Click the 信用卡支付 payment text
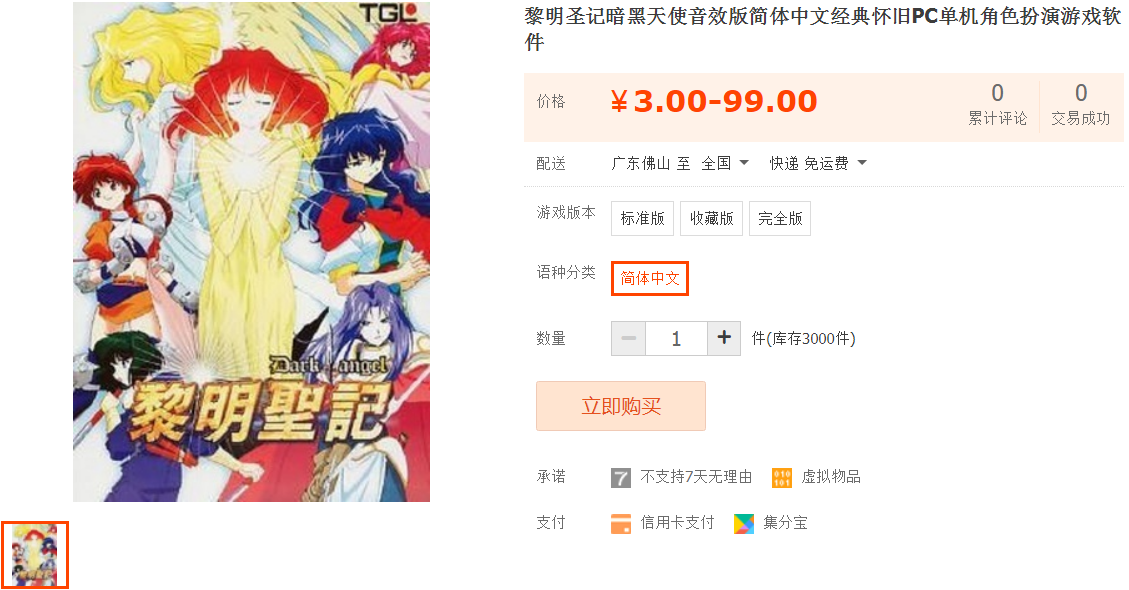1129x590 pixels. click(678, 523)
